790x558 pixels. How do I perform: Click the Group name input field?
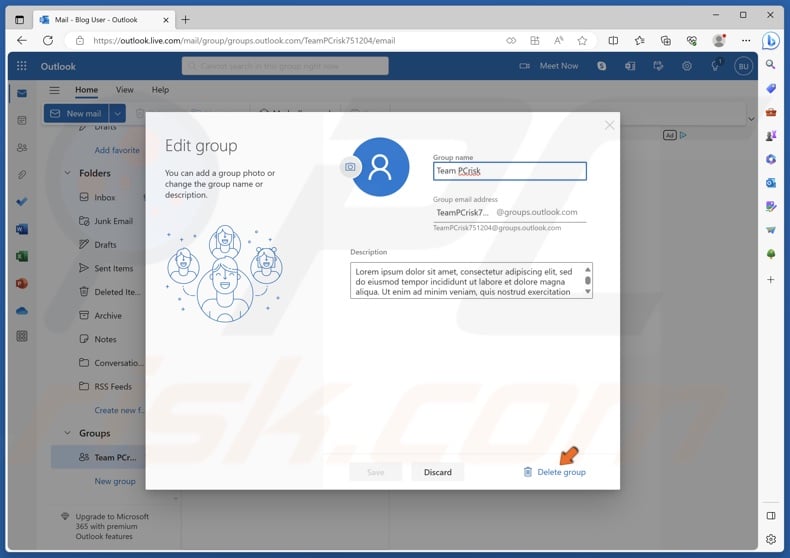tap(509, 171)
